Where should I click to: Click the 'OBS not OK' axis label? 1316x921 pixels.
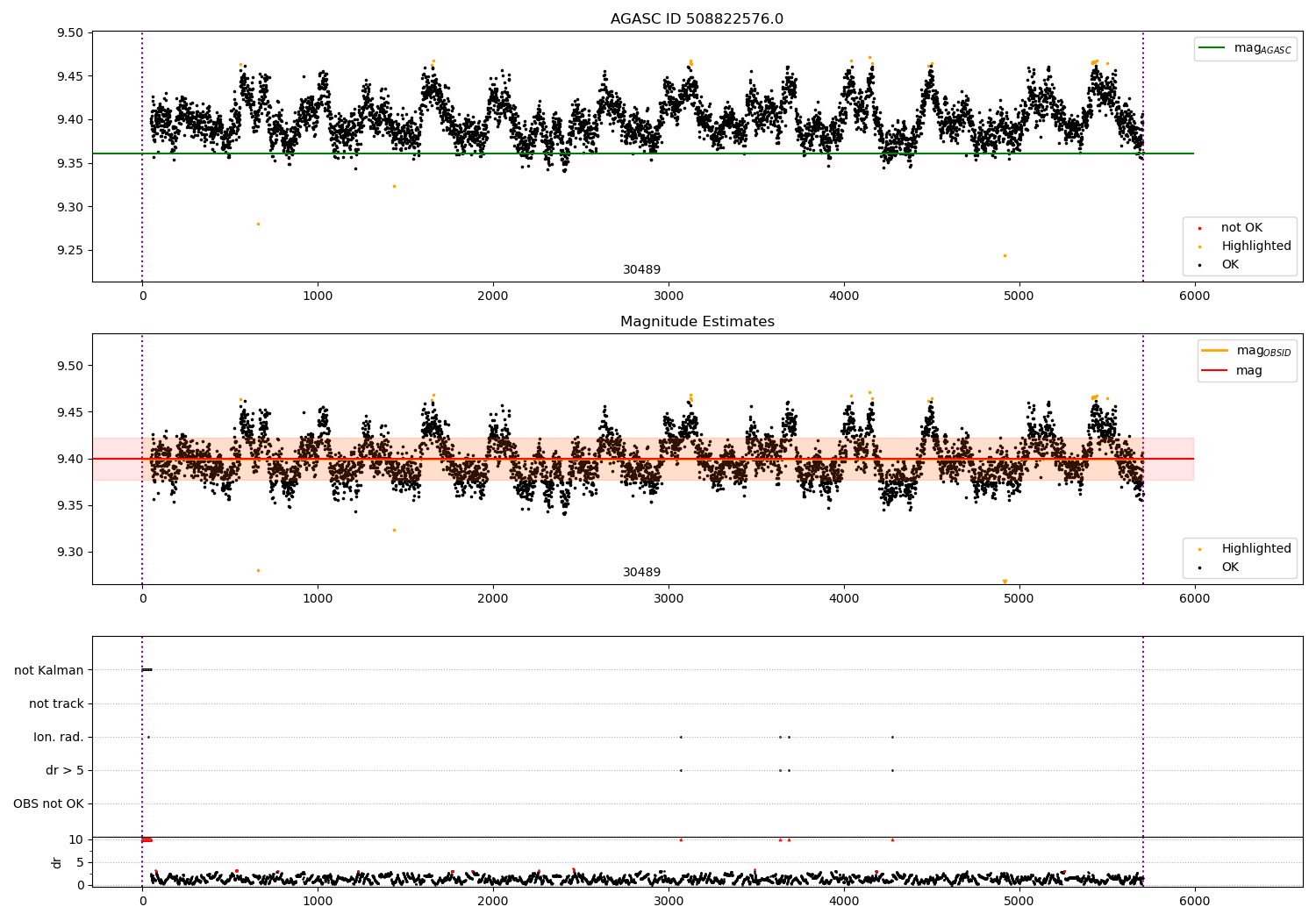(48, 803)
